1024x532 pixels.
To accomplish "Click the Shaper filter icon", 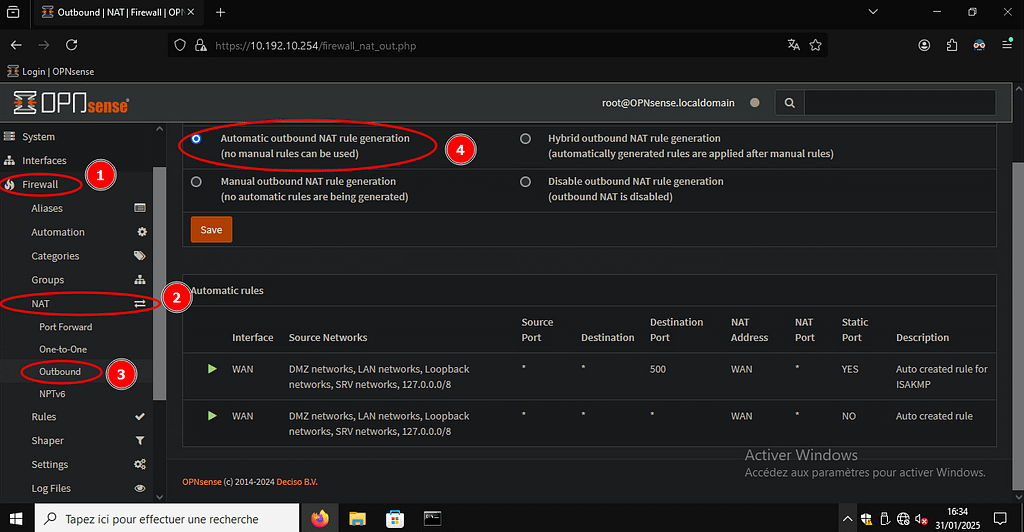I will 140,441.
